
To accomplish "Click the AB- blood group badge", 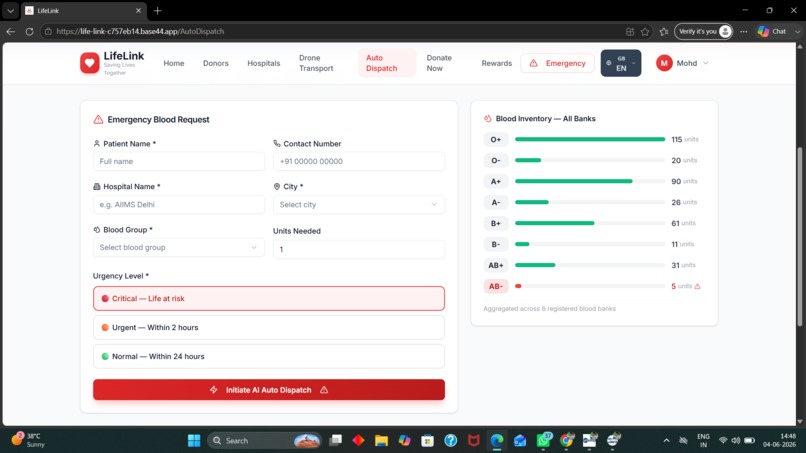I will (x=496, y=286).
